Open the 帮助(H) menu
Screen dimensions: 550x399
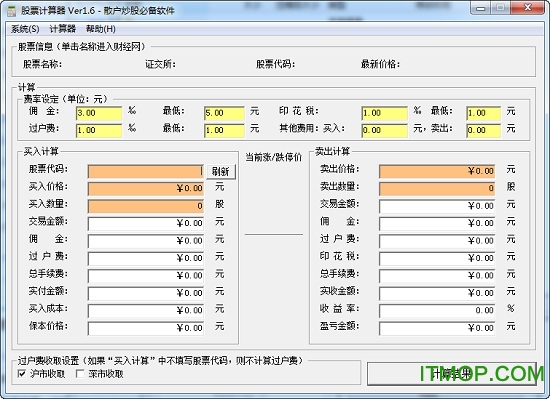[x=101, y=29]
